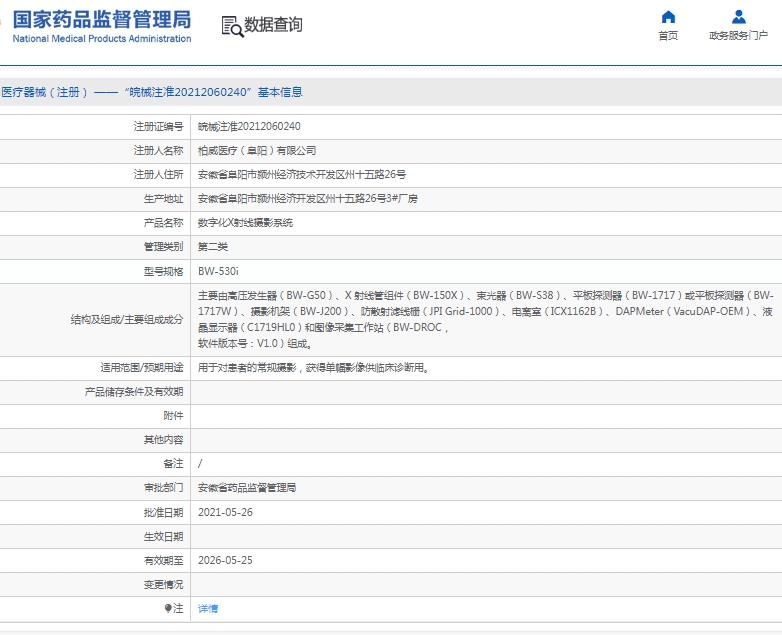Click the 产品储存条件及有效期 label
The image size is (782, 635).
[134, 392]
